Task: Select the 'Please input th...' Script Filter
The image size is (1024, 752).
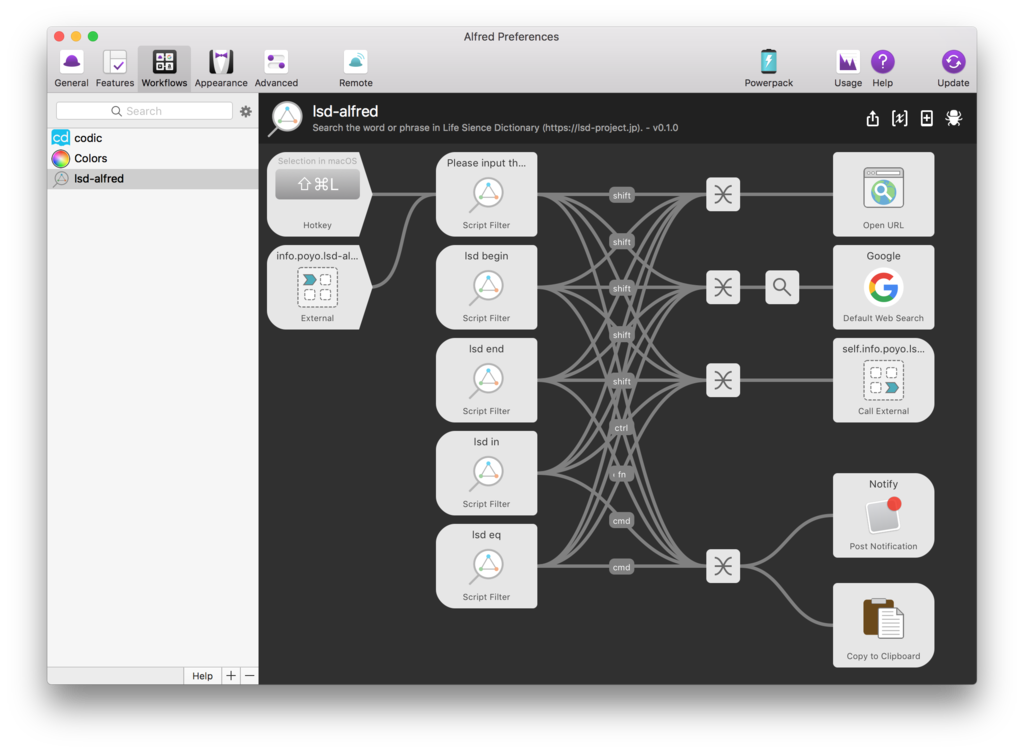Action: pyautogui.click(x=487, y=195)
